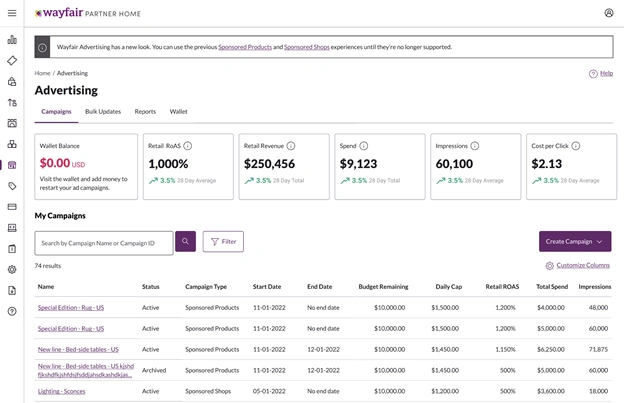Show info for Retail RoAS metric
624x403 pixels.
pyautogui.click(x=188, y=146)
